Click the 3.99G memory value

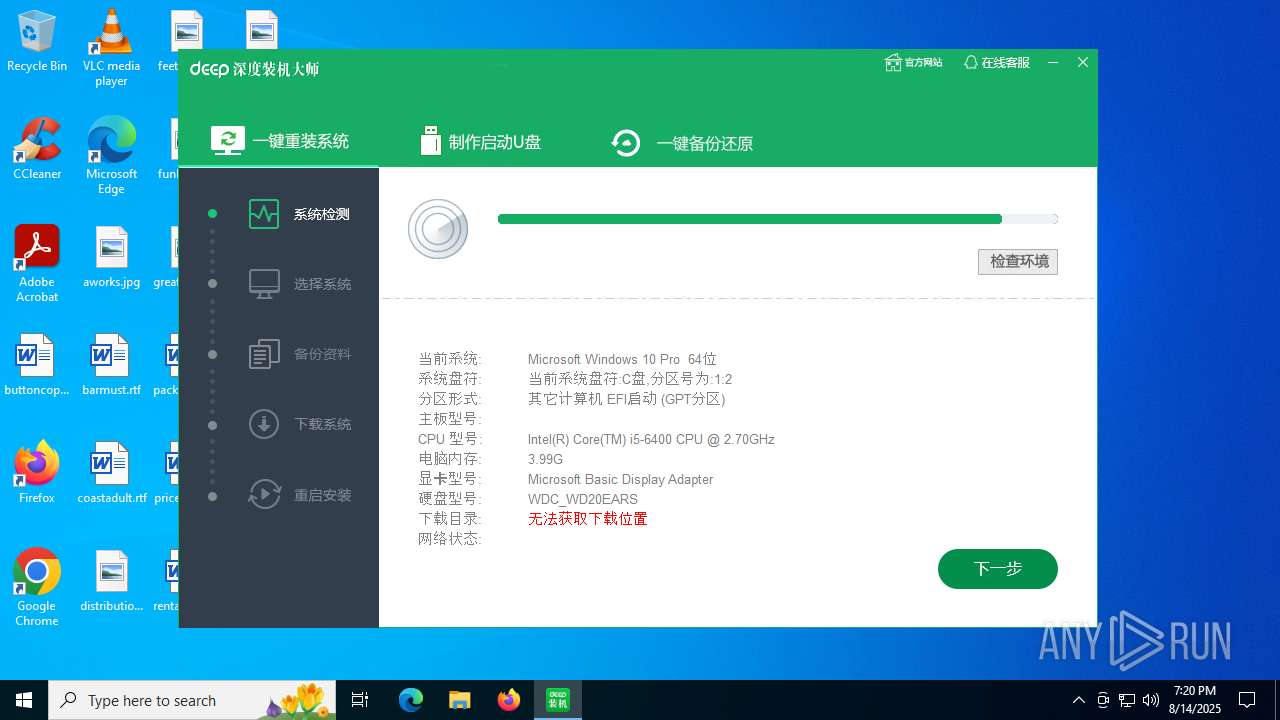pos(545,459)
